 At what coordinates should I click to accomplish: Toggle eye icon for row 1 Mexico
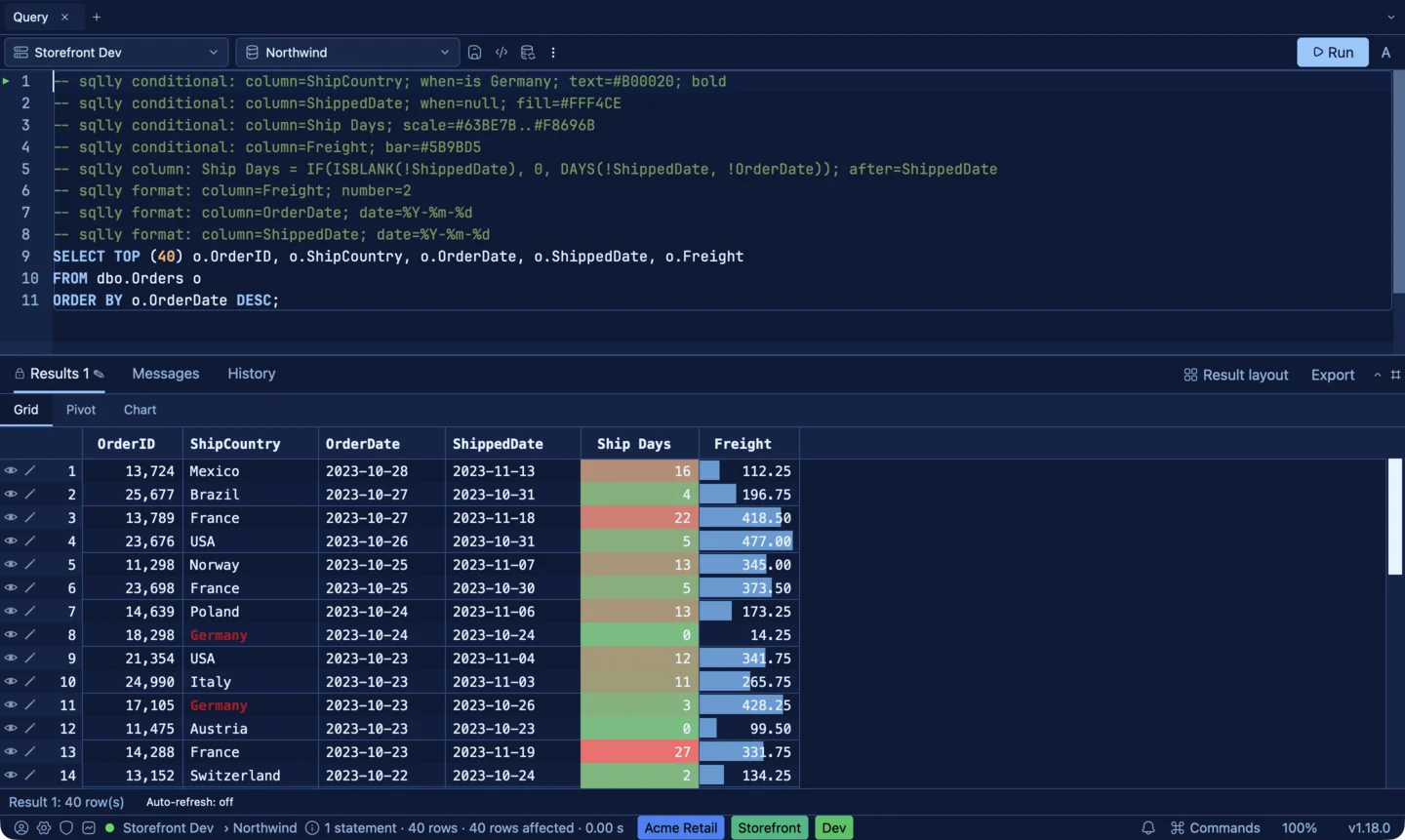tap(11, 470)
